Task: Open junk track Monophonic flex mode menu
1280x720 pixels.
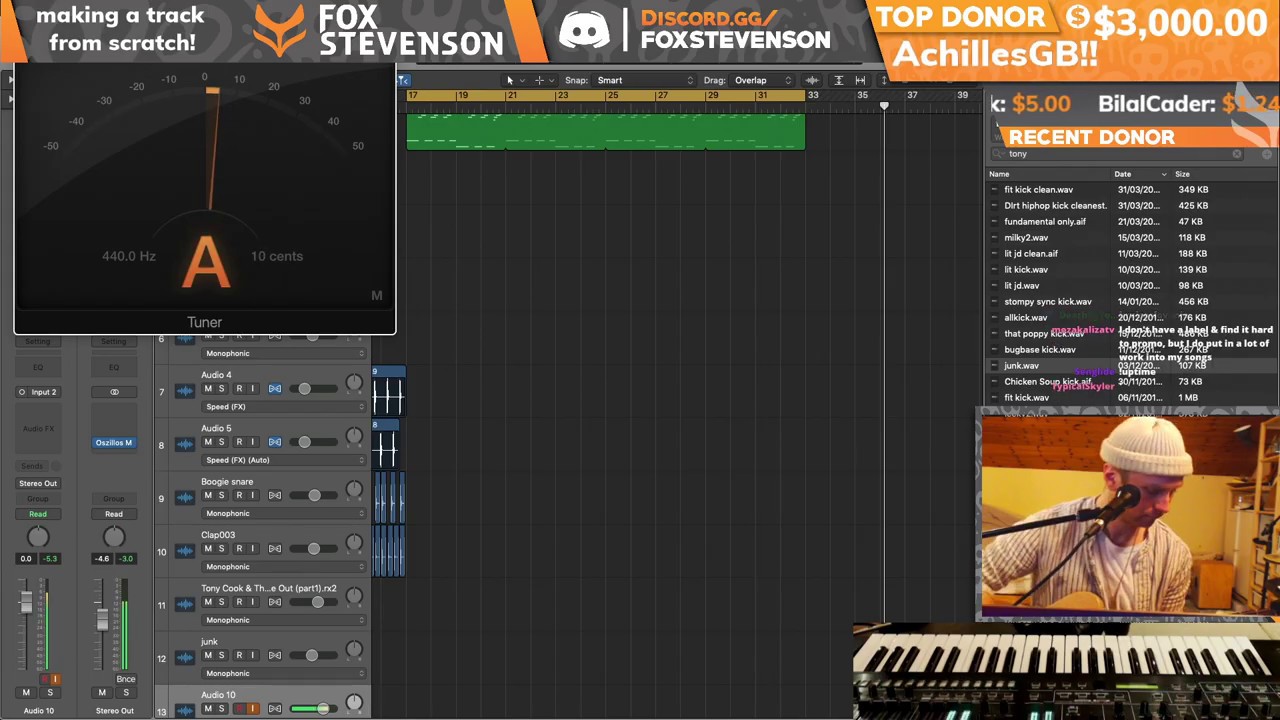Action: pos(284,673)
